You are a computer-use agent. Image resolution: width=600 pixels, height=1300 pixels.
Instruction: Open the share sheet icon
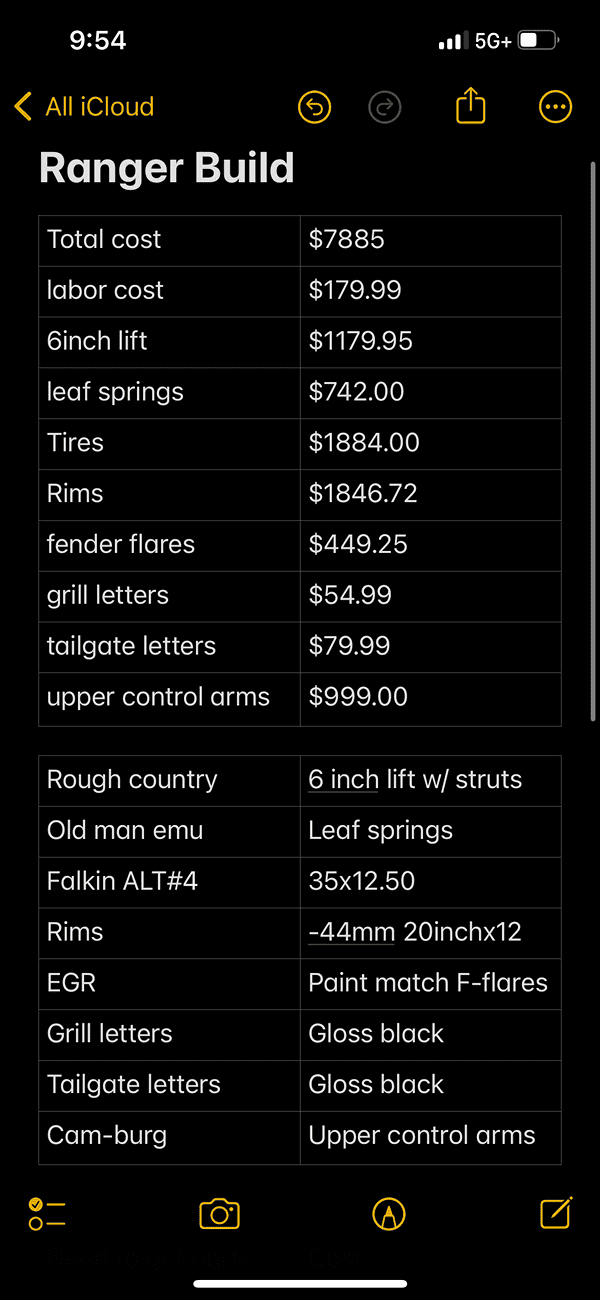(470, 105)
